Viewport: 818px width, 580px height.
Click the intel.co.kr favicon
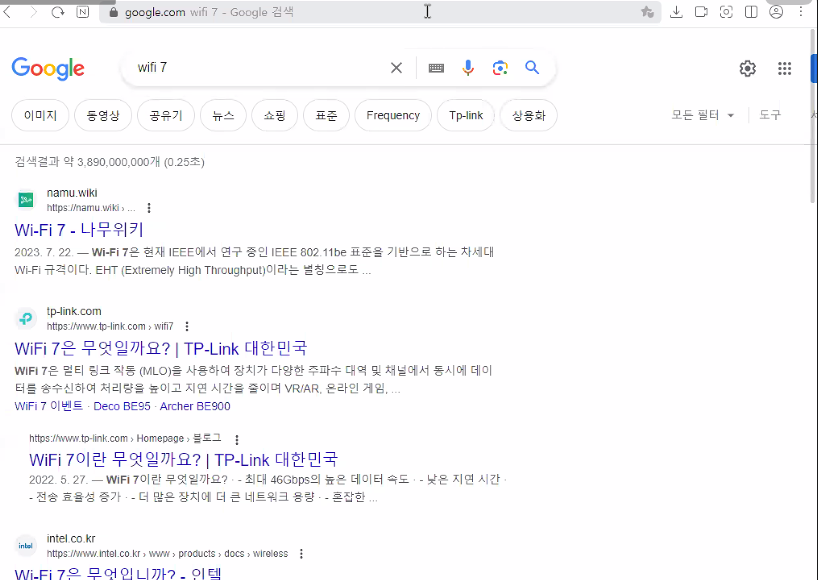[x=26, y=546]
